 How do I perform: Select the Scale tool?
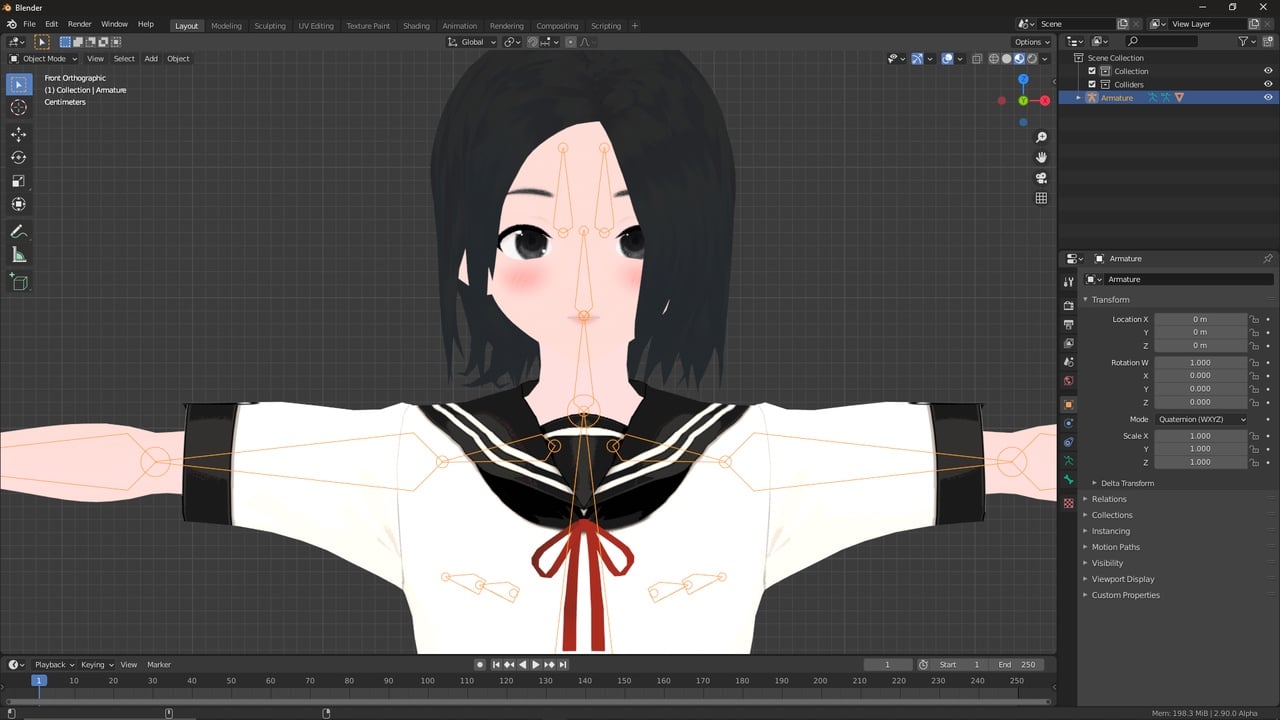19,181
